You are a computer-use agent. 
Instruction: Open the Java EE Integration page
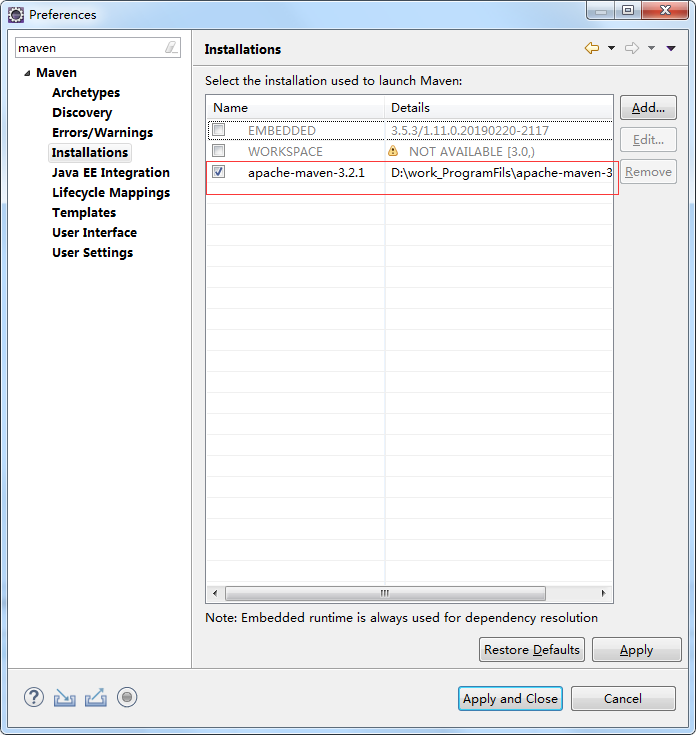[111, 172]
